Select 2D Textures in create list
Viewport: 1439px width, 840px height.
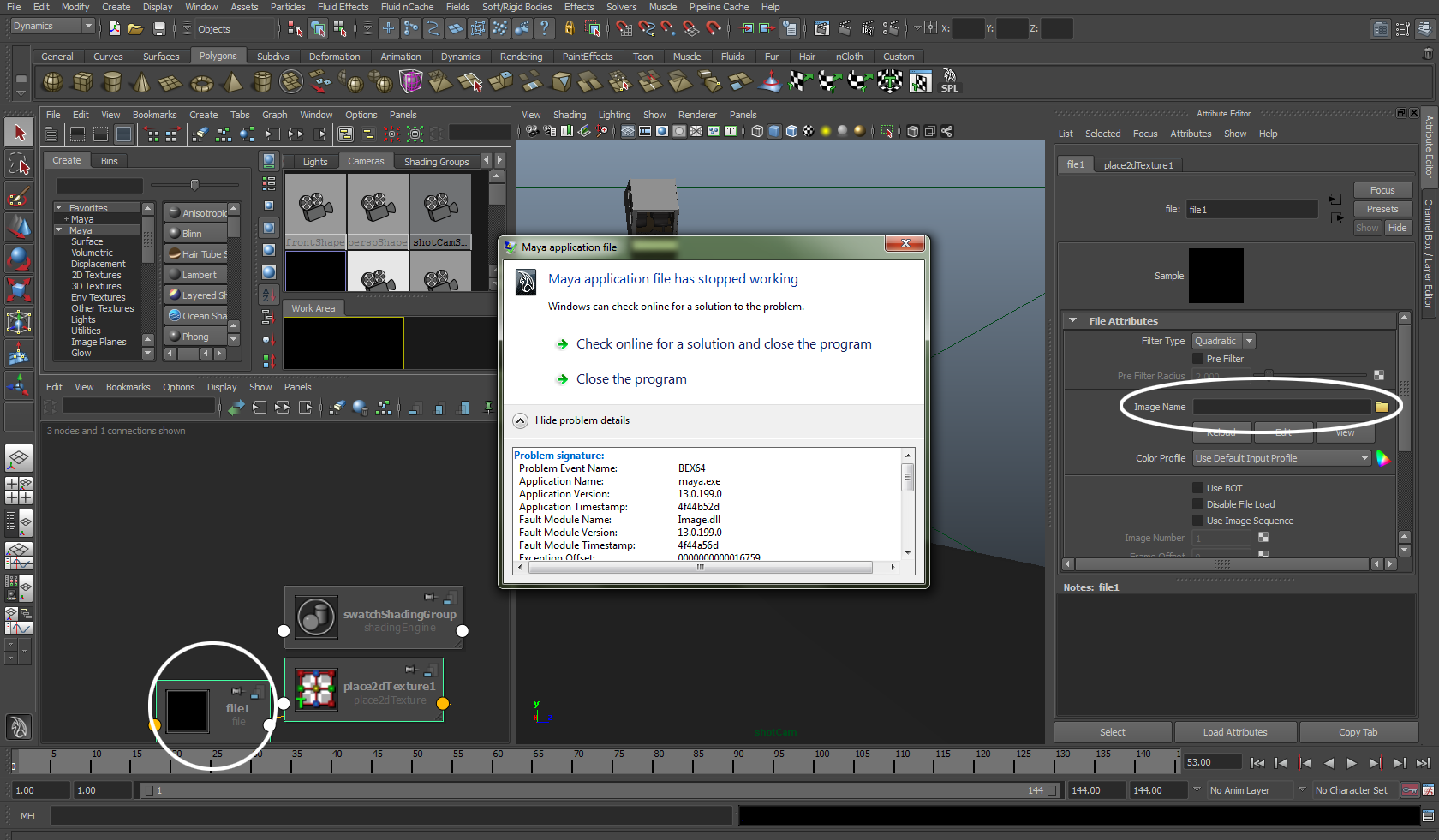coord(96,275)
